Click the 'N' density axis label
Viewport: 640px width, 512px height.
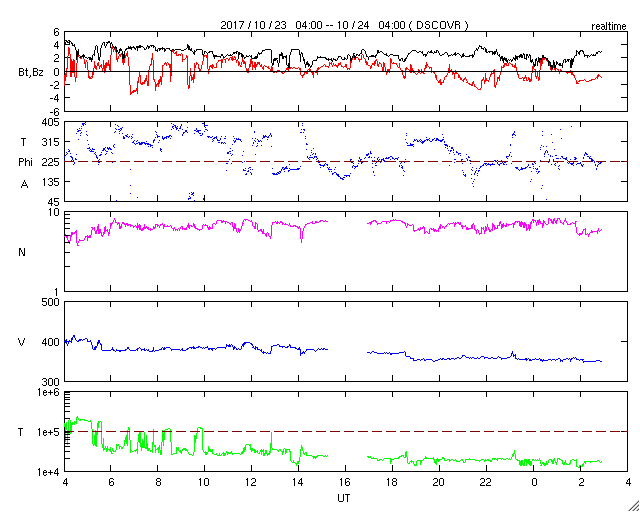click(x=22, y=252)
